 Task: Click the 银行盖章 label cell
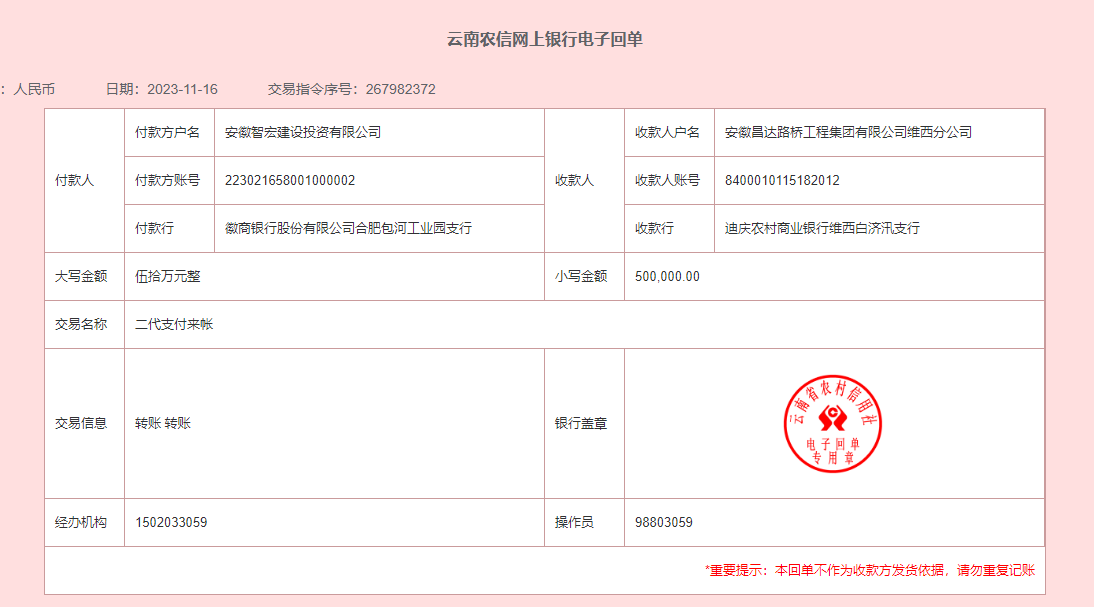581,423
